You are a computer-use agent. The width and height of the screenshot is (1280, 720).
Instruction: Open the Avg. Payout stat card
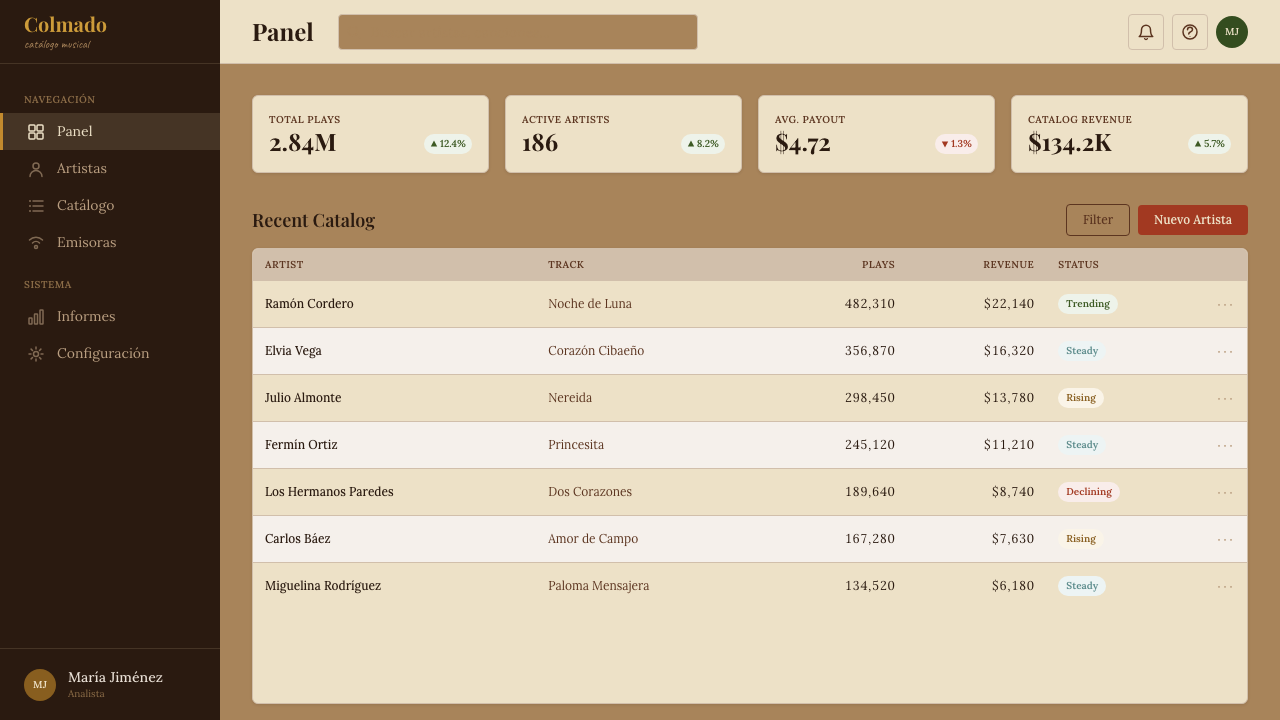coord(876,134)
